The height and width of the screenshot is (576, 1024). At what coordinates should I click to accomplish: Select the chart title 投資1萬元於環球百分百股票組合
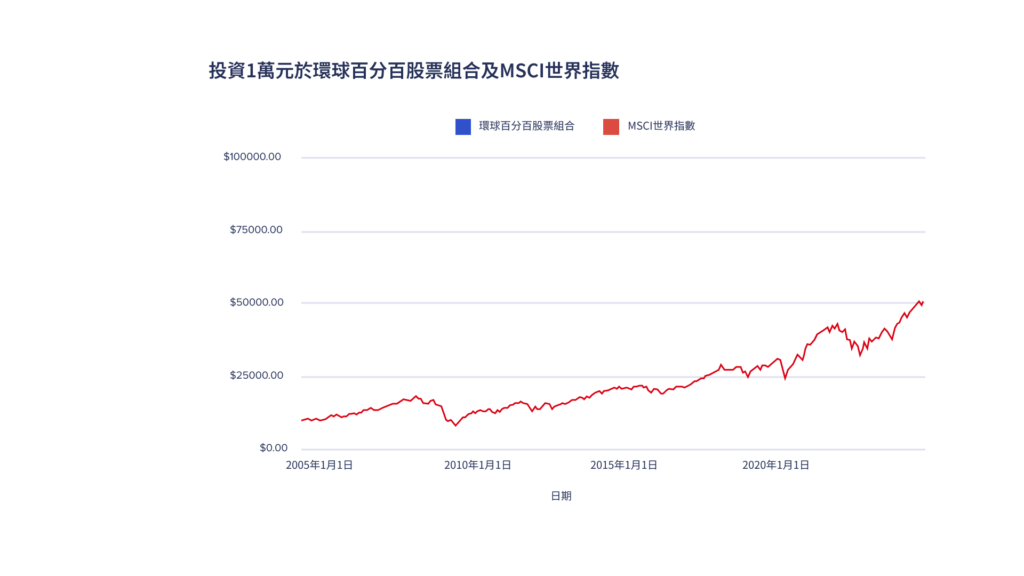(413, 71)
